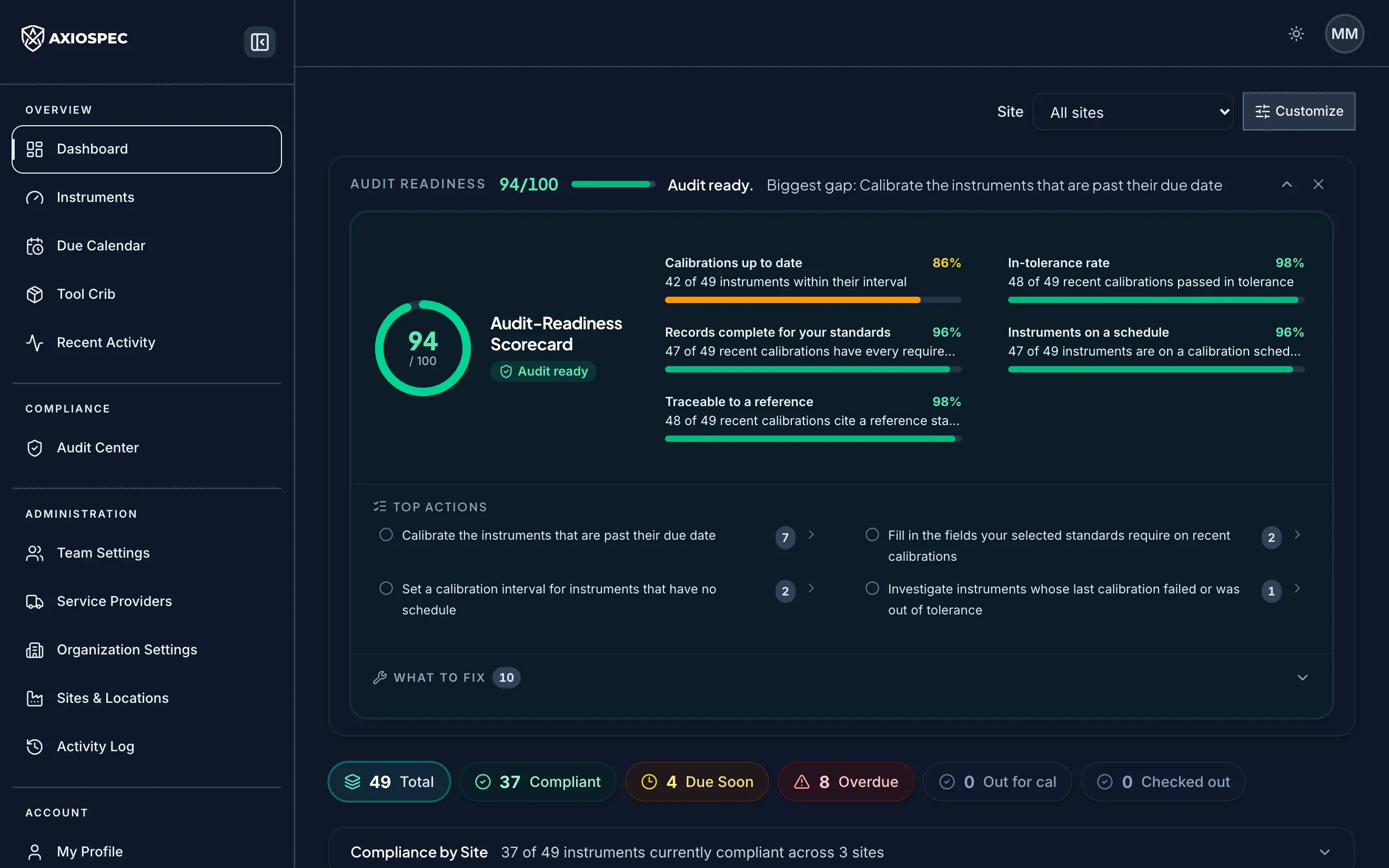Screen dimensions: 1389x868
Task: Collapse Audit Readiness with up chevron
Action: 1287,184
